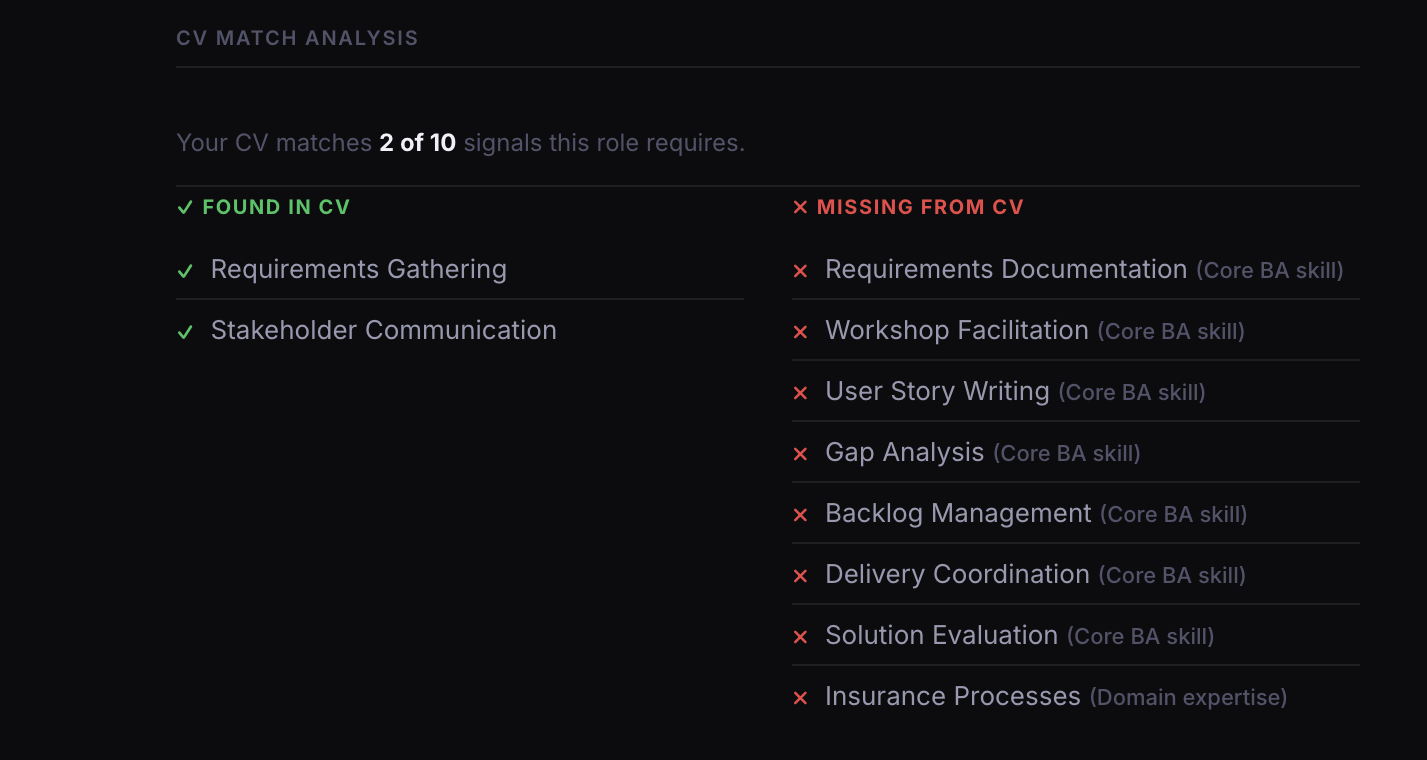Click the green check beside Stakeholder Communication
This screenshot has width=1427, height=760.
click(185, 332)
